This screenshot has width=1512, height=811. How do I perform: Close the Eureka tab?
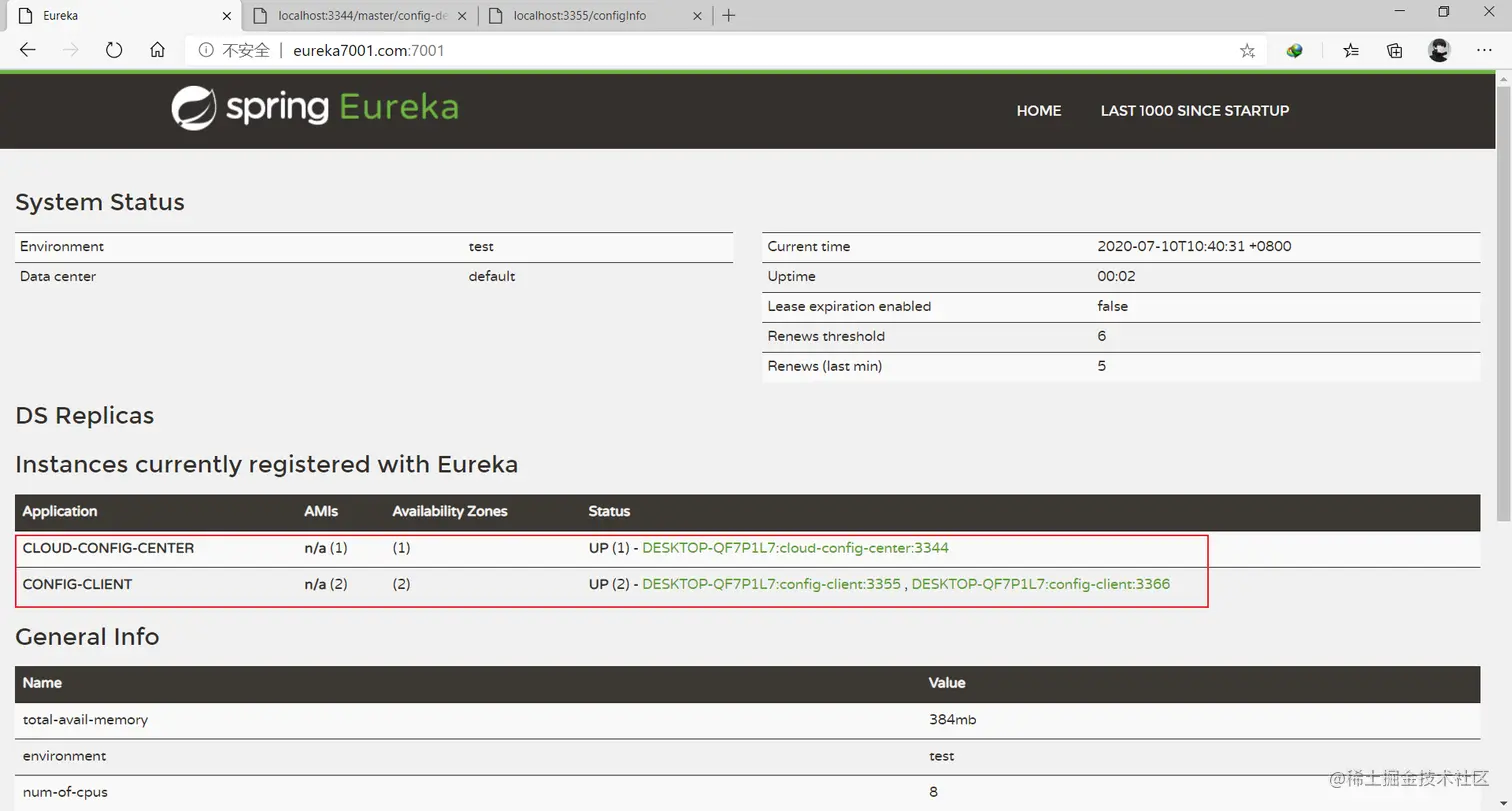point(225,16)
